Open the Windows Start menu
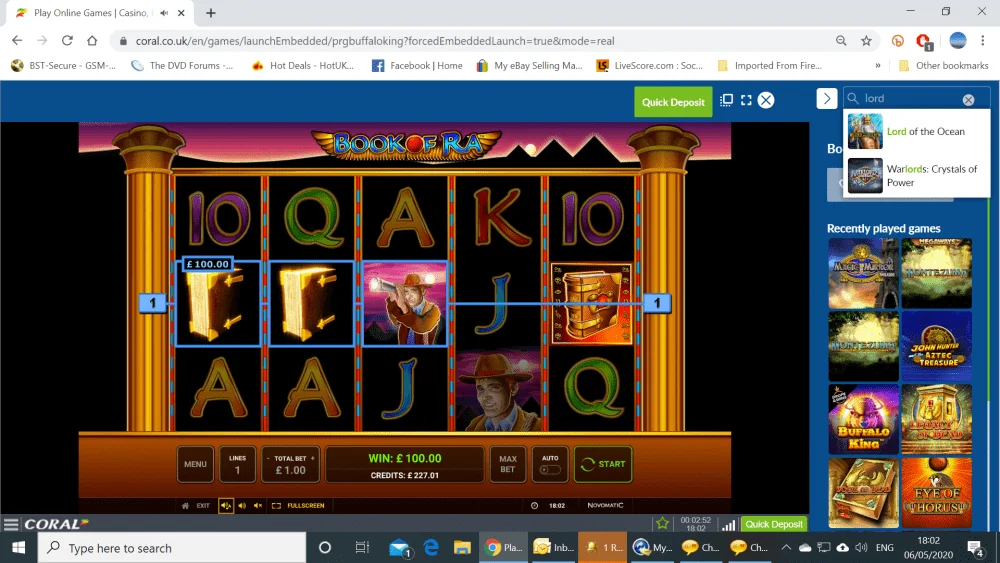Image resolution: width=1000 pixels, height=563 pixels. point(18,548)
